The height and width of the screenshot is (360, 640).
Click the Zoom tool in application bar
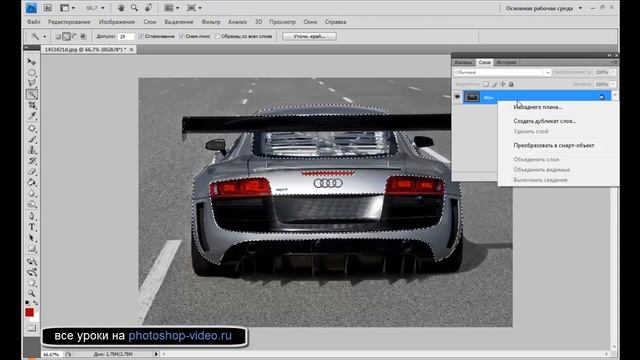pos(134,8)
